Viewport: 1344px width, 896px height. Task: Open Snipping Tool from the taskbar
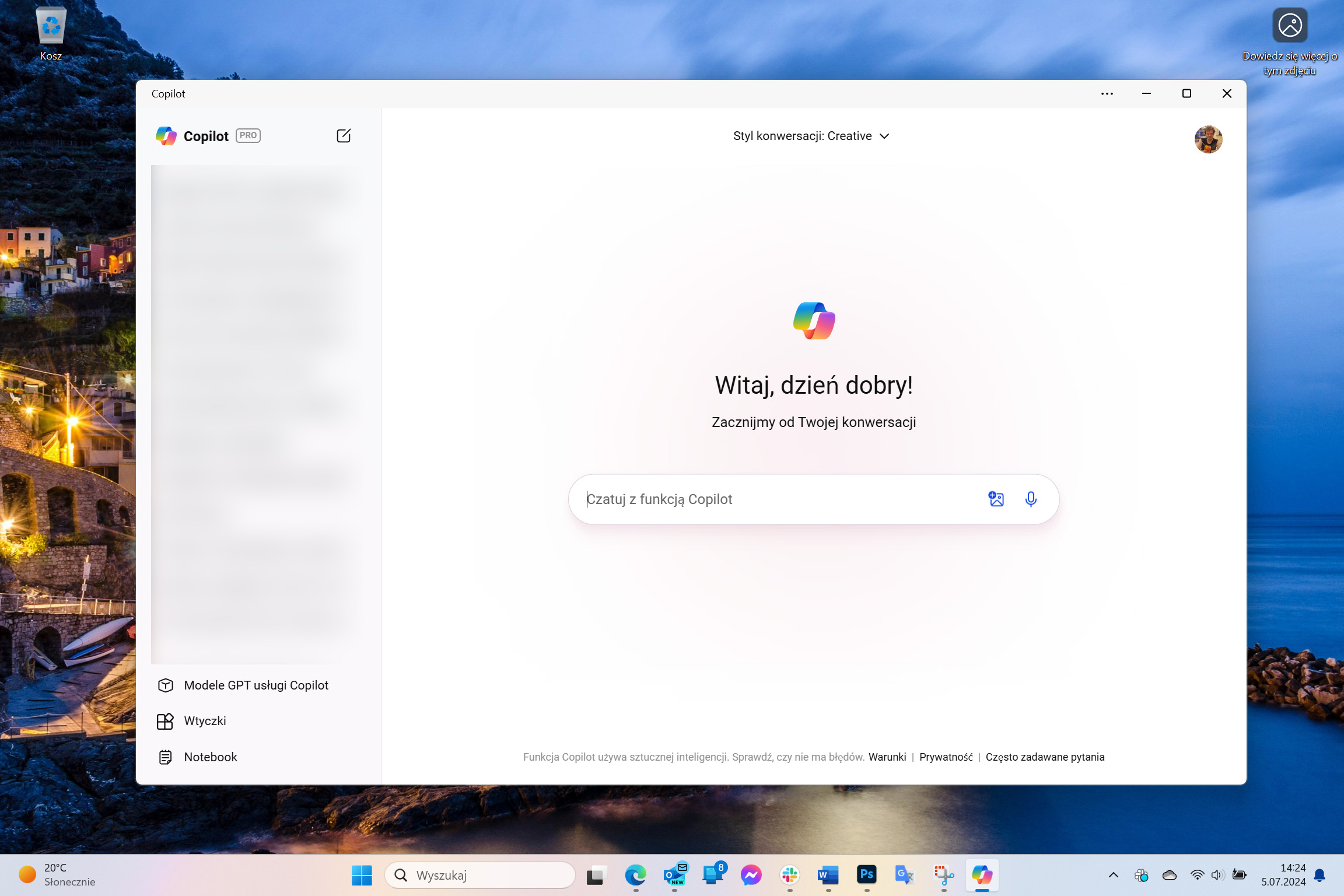tap(943, 875)
